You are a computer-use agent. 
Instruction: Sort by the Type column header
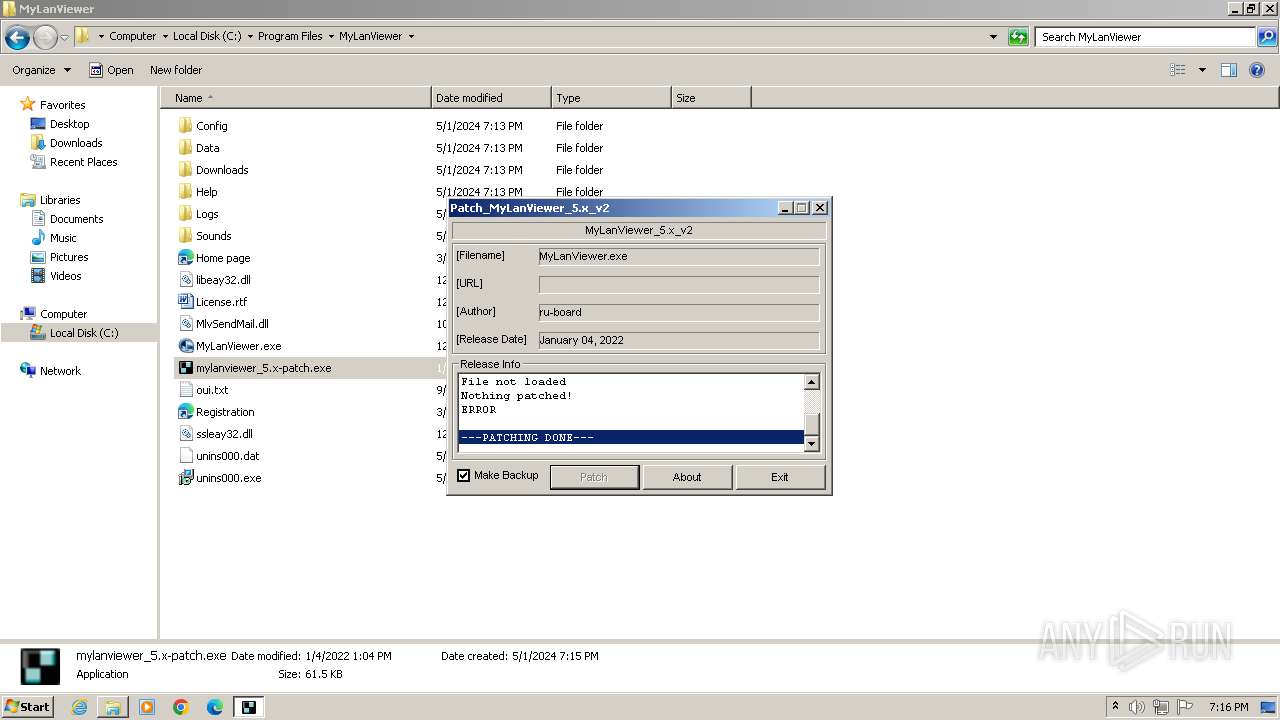pos(611,98)
